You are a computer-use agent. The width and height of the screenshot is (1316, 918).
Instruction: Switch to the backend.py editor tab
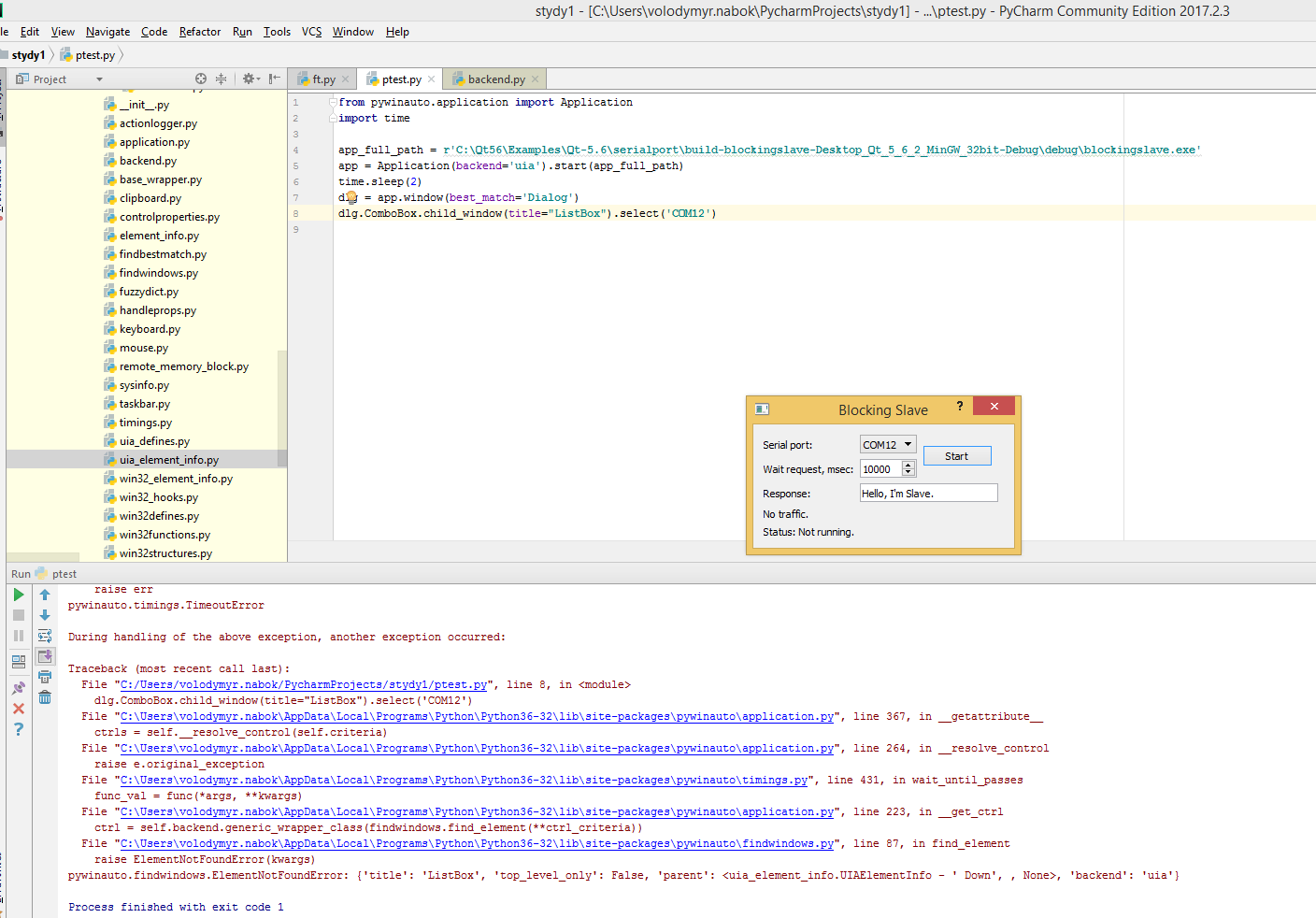tap(493, 79)
